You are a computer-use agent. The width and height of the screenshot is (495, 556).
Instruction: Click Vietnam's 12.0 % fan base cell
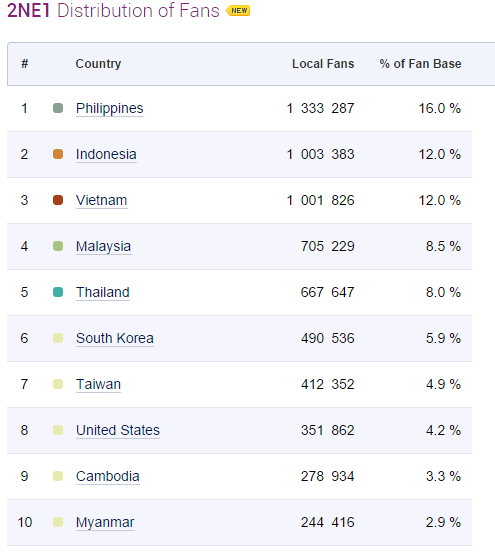[440, 200]
